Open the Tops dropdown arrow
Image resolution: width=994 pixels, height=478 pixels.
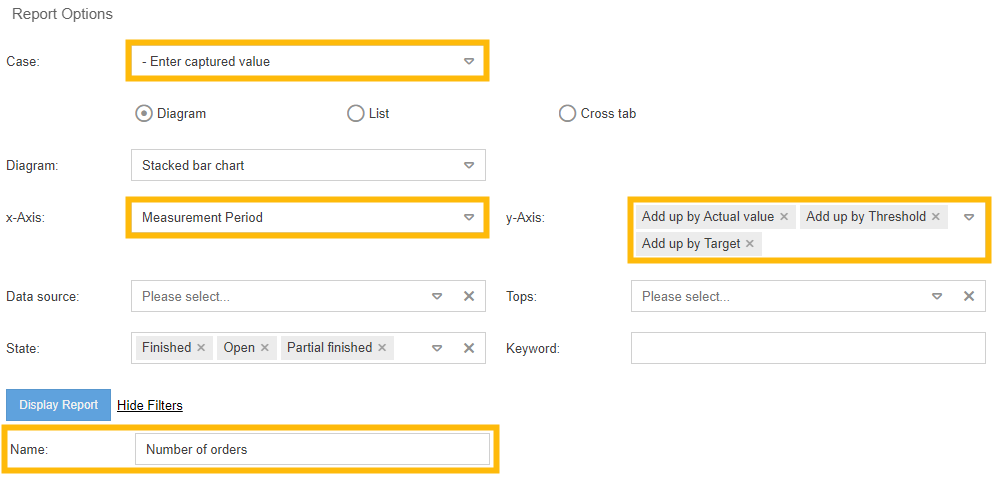pos(937,296)
